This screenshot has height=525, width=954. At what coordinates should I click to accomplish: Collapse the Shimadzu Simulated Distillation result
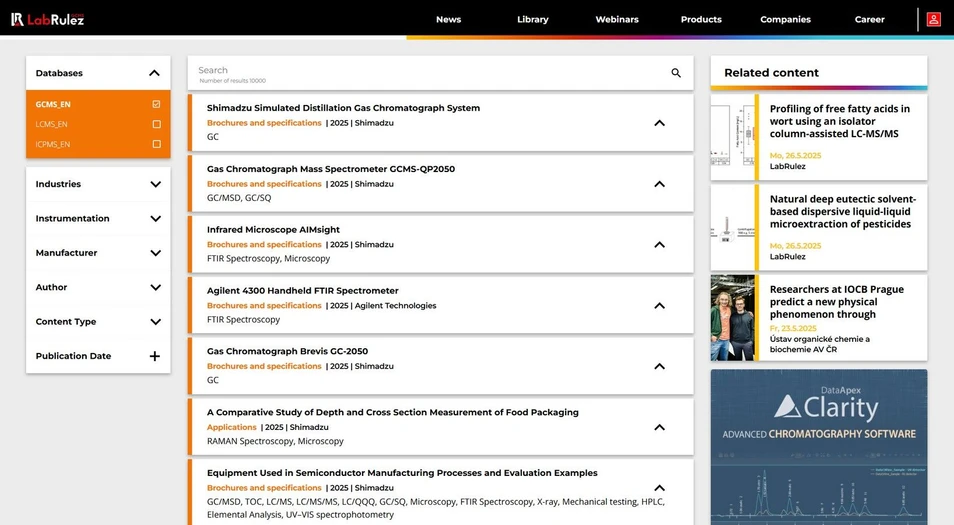tap(659, 123)
